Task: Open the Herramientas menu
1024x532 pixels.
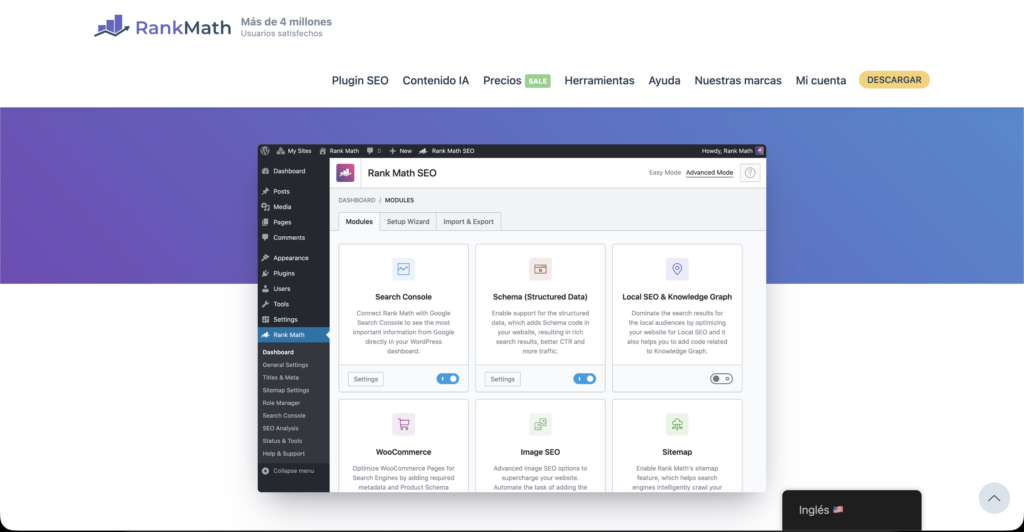Action: pyautogui.click(x=600, y=80)
